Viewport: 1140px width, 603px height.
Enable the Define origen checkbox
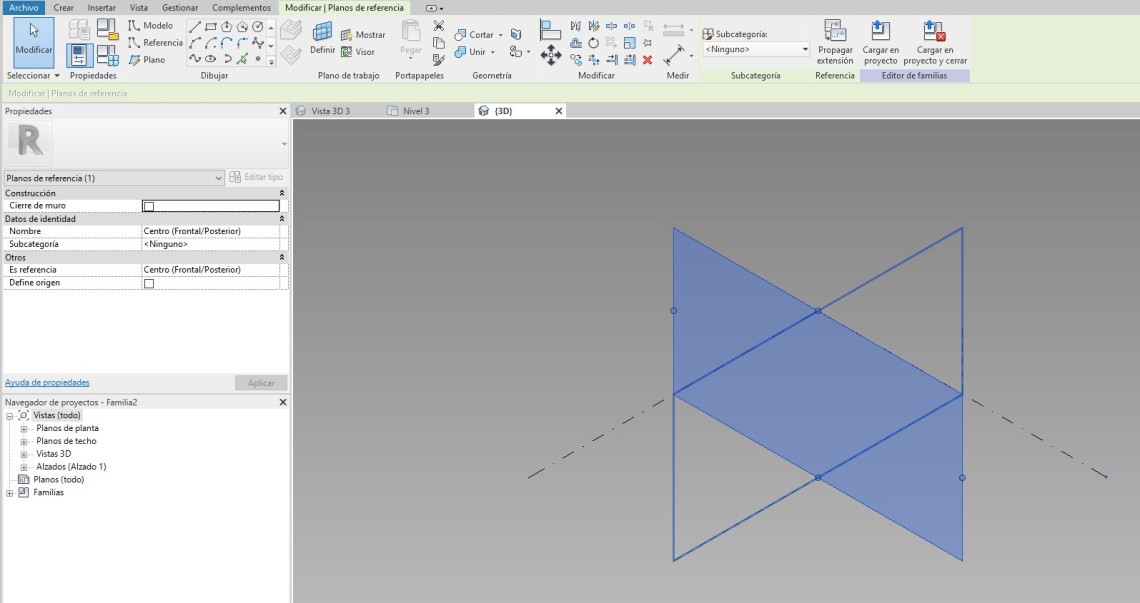click(149, 283)
